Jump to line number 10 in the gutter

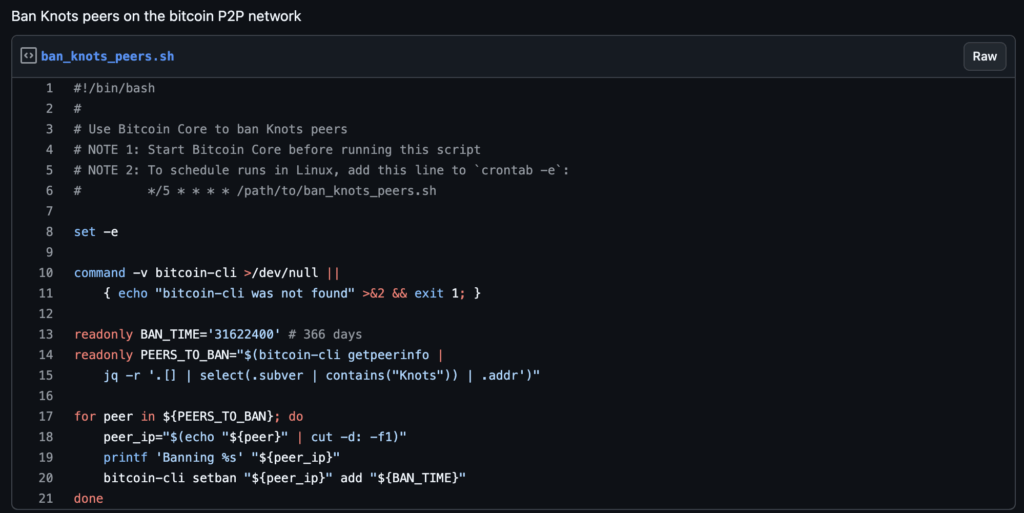tap(46, 273)
